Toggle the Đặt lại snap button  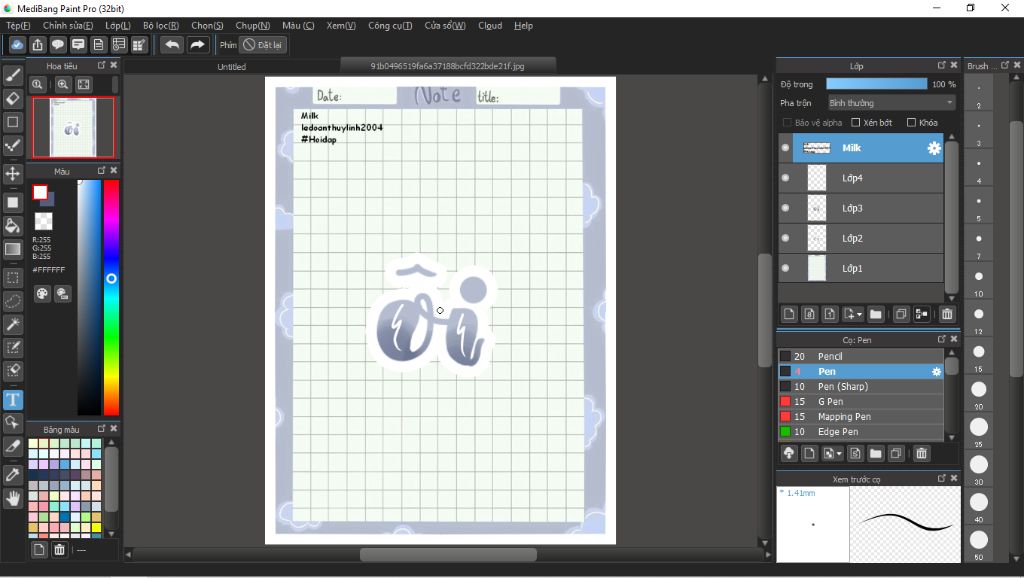pyautogui.click(x=263, y=45)
